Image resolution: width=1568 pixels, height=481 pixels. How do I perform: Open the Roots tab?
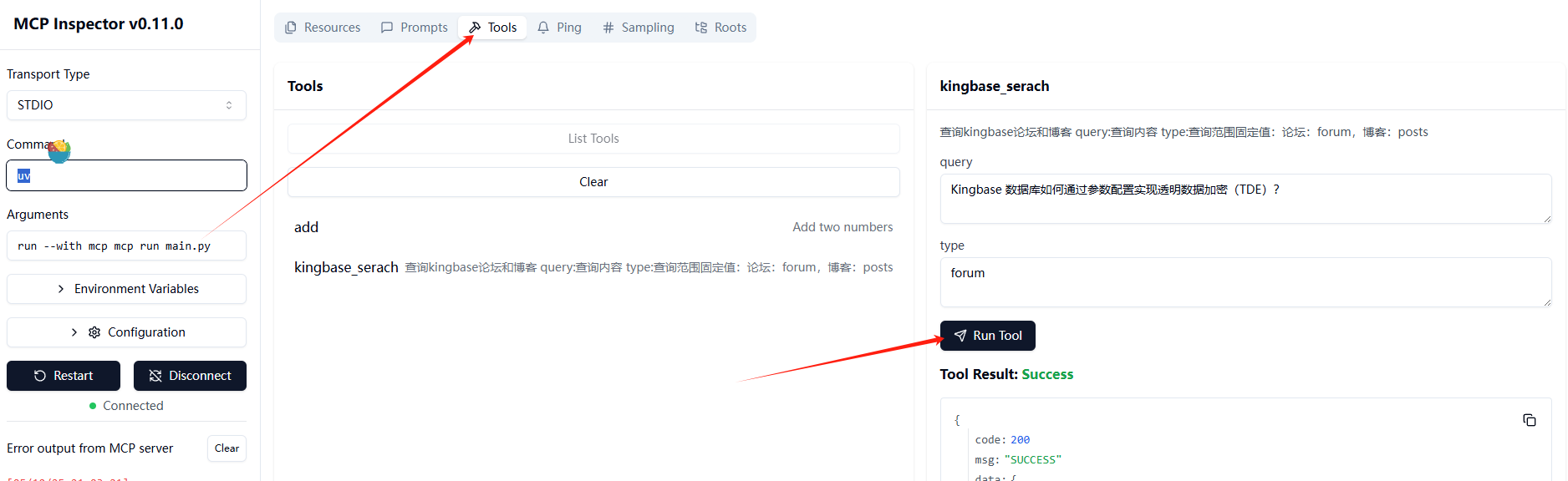[x=720, y=28]
